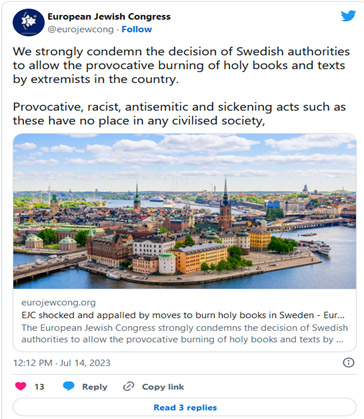The image size is (364, 419).
Task: Click the 13 likes count
Action: (x=39, y=387)
